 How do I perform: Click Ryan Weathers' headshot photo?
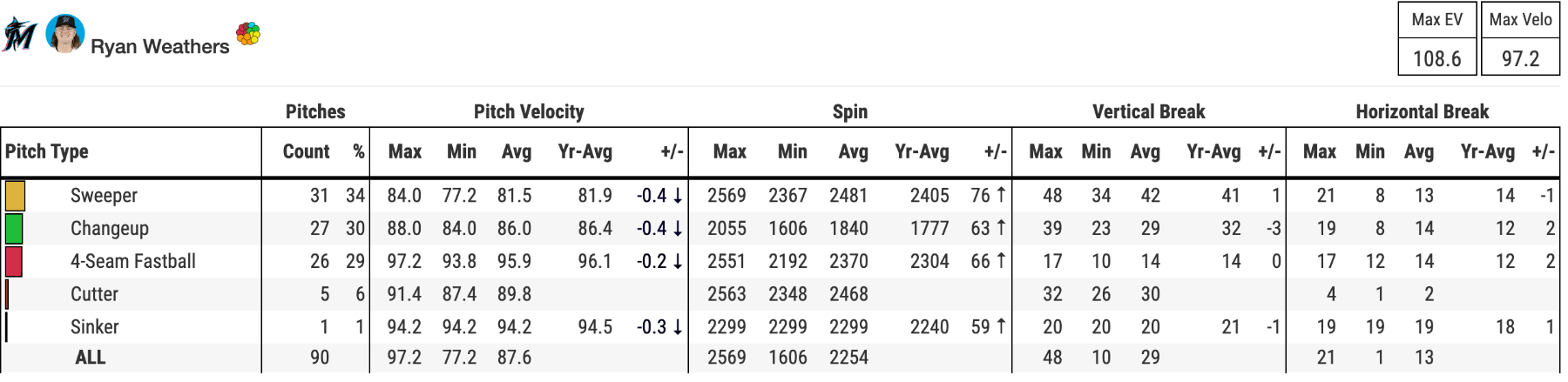[x=64, y=34]
